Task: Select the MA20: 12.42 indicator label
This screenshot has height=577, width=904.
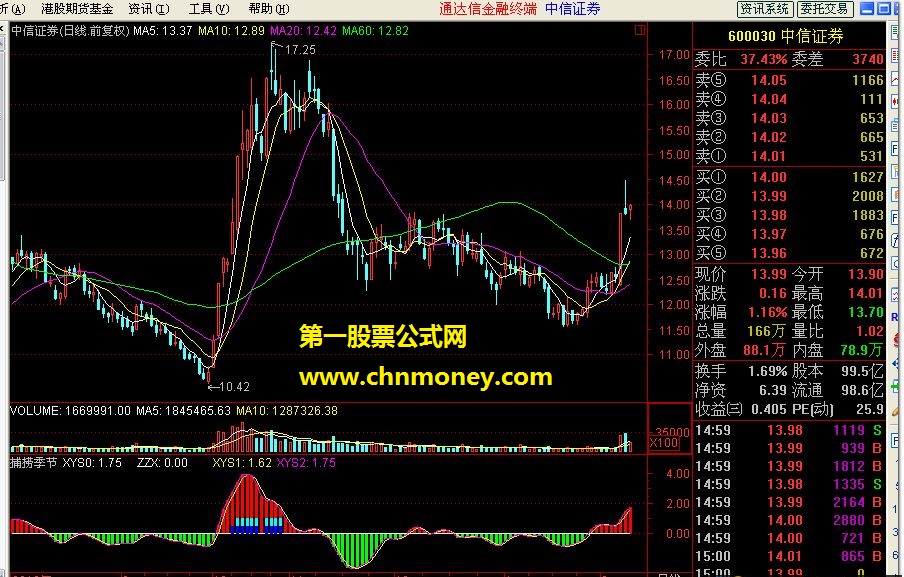Action: (303, 31)
